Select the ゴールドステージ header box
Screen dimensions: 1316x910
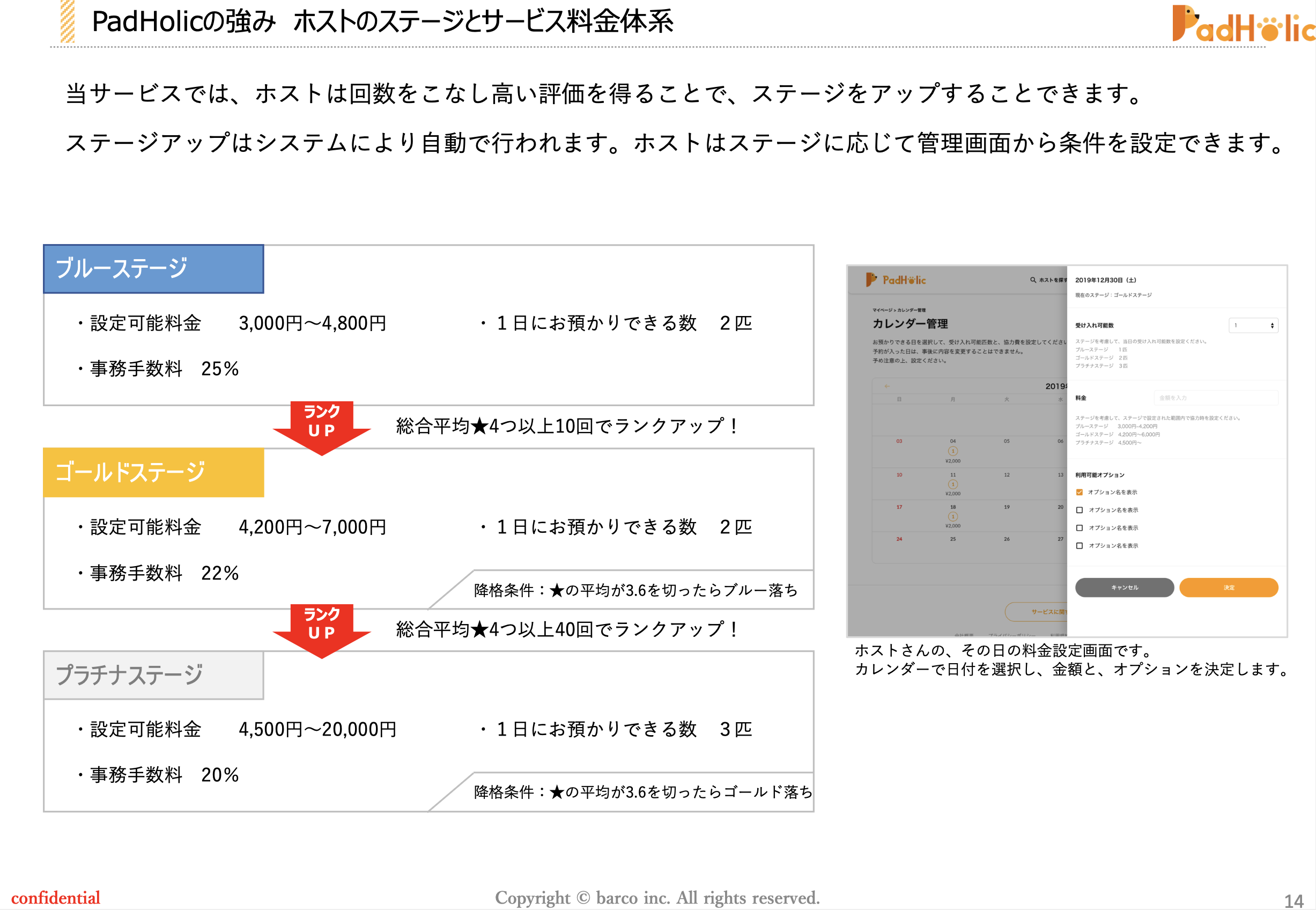click(153, 472)
